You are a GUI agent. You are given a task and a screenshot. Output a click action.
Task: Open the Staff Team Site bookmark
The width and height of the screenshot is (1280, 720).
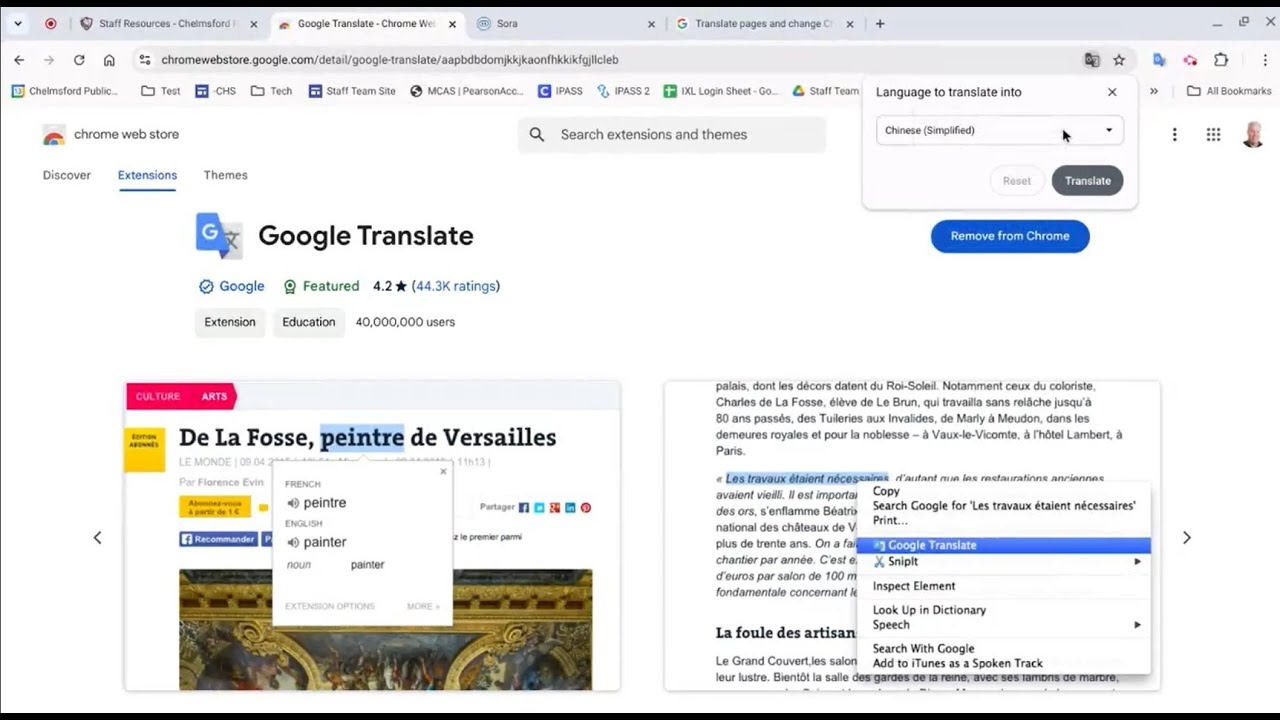click(352, 91)
